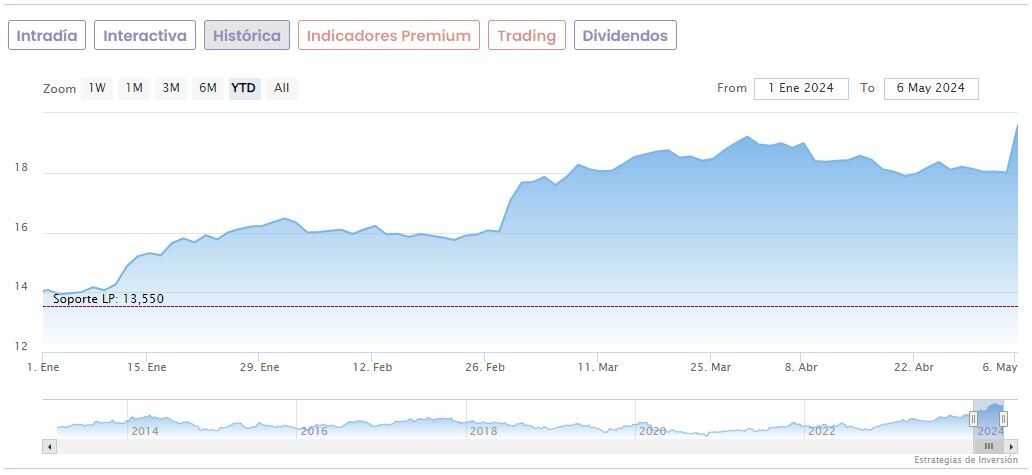The height and width of the screenshot is (475, 1032).
Task: Show the Dividendos tab
Action: pyautogui.click(x=625, y=36)
